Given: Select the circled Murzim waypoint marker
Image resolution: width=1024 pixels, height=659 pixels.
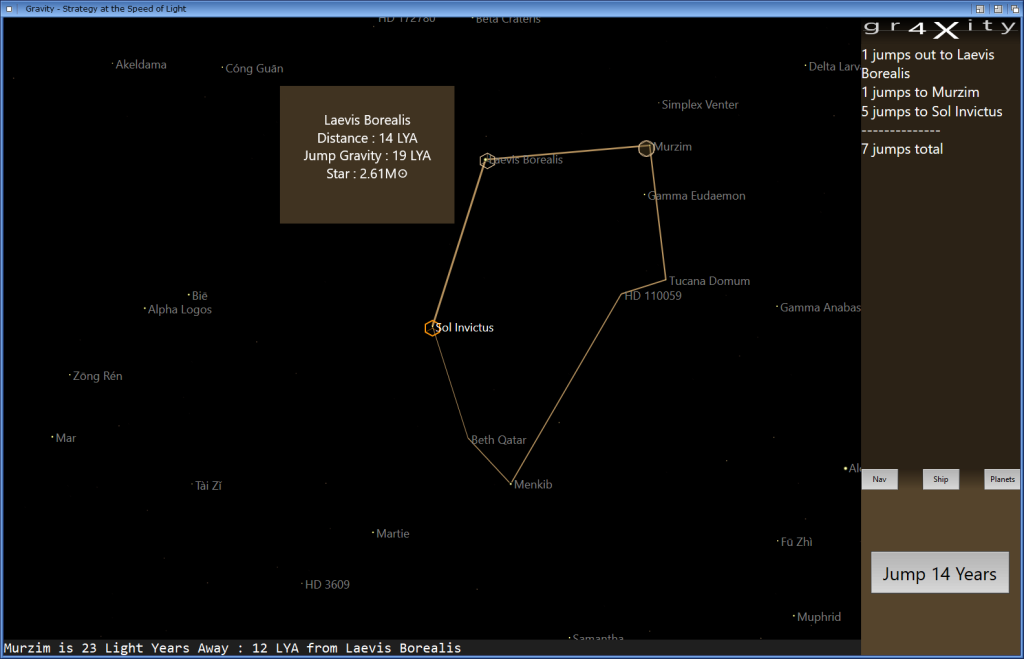Looking at the screenshot, I should coord(645,148).
